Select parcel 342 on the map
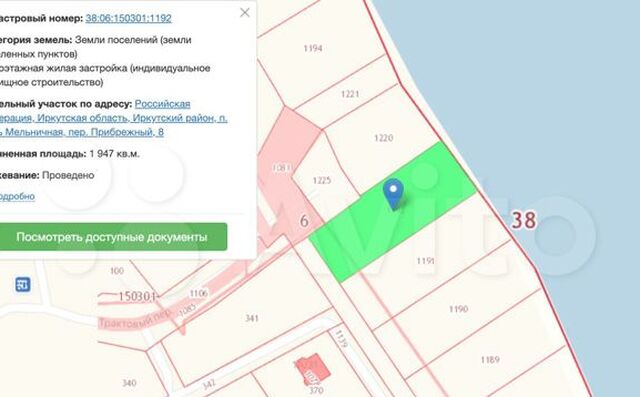640x397 pixels. click(x=209, y=384)
